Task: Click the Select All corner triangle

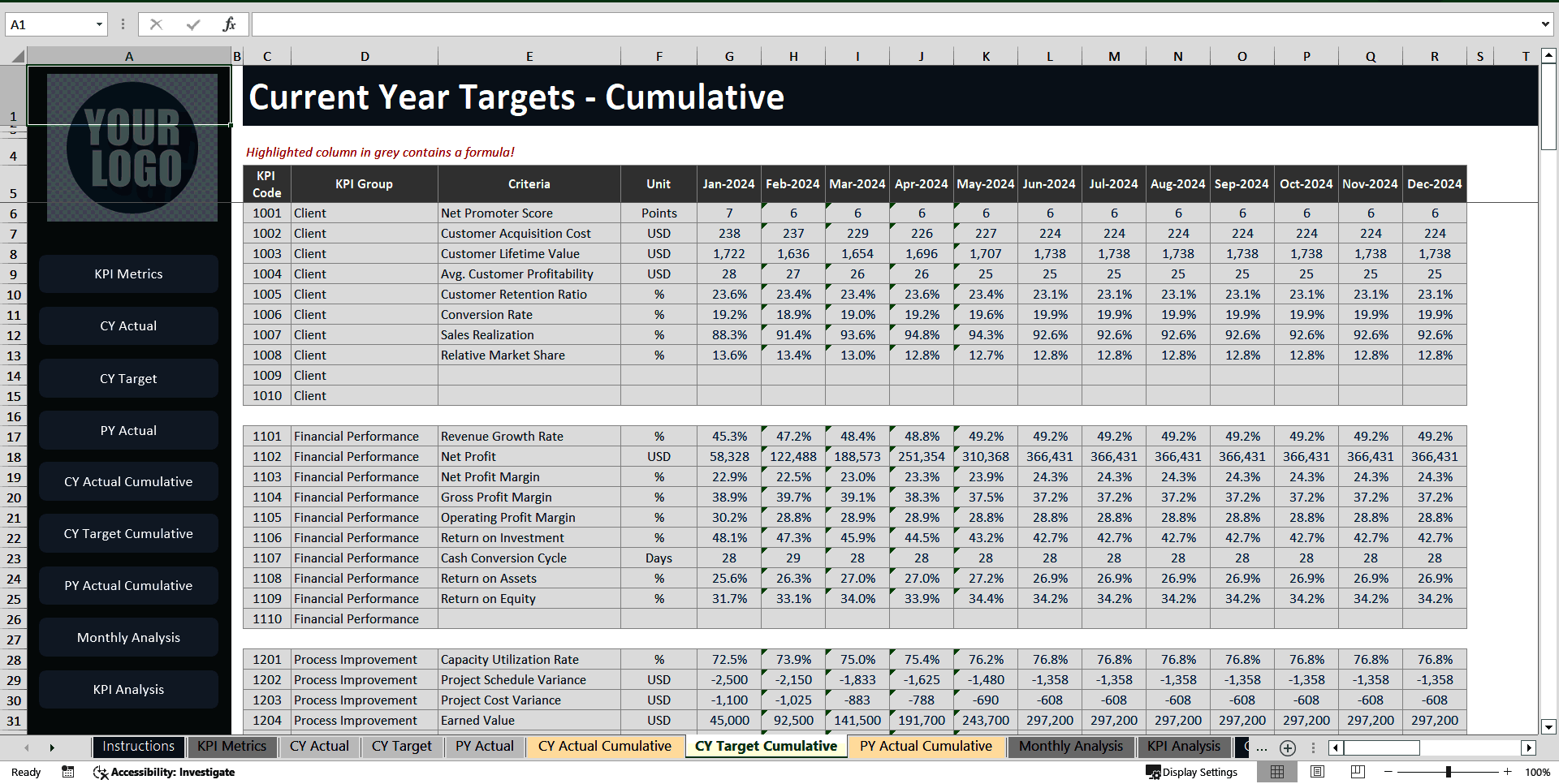Action: (16, 56)
